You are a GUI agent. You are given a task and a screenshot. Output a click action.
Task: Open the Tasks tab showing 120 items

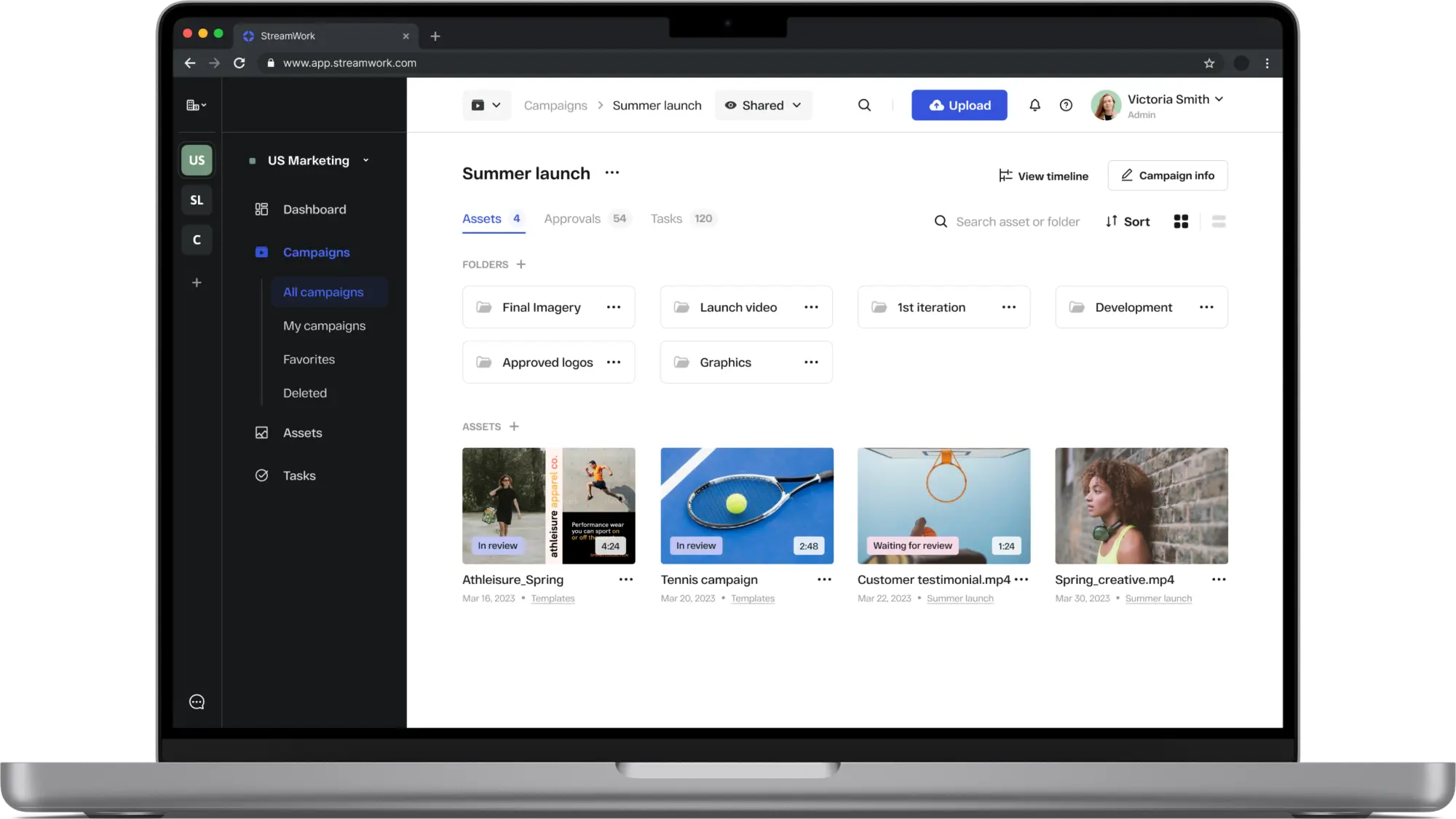tap(665, 218)
